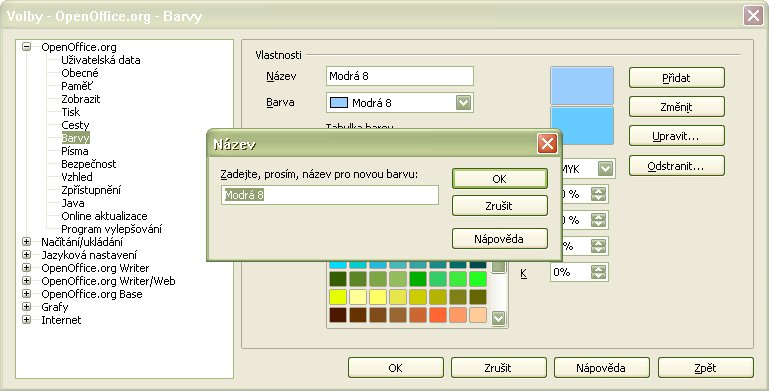Image resolution: width=769 pixels, height=391 pixels.
Task: Select the Paměť tree item
Action: click(77, 86)
